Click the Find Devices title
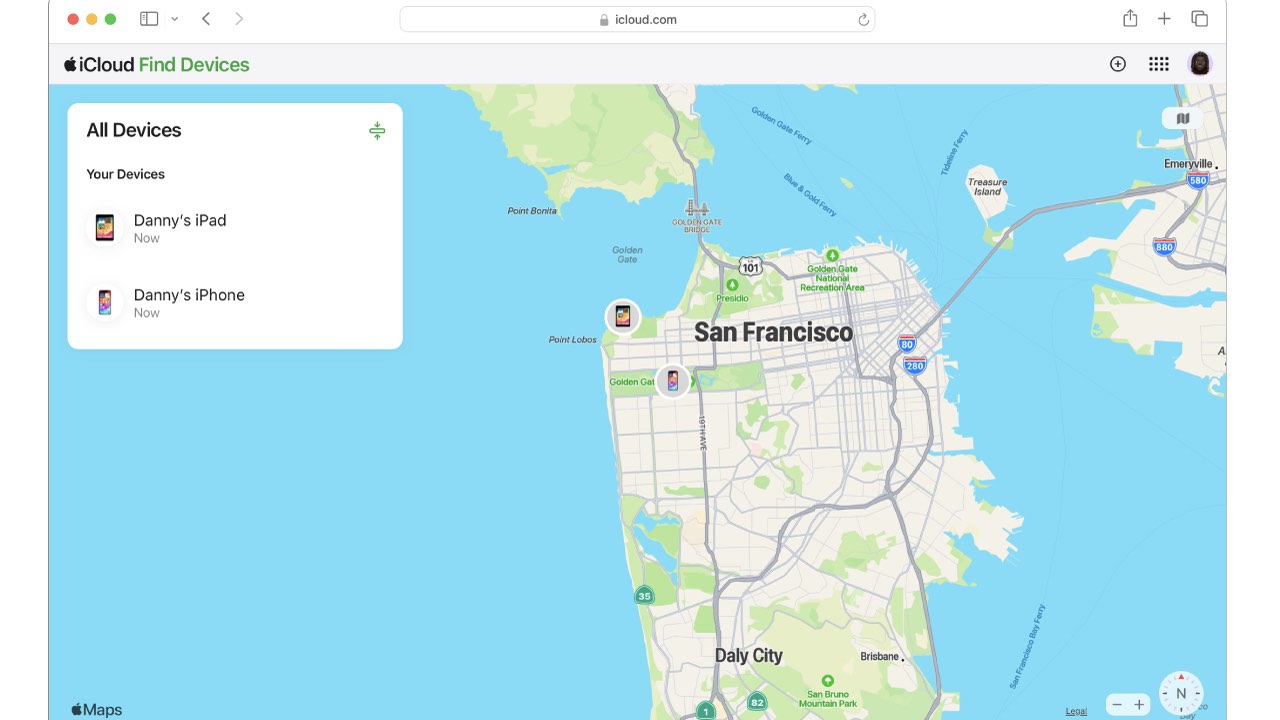 point(194,65)
